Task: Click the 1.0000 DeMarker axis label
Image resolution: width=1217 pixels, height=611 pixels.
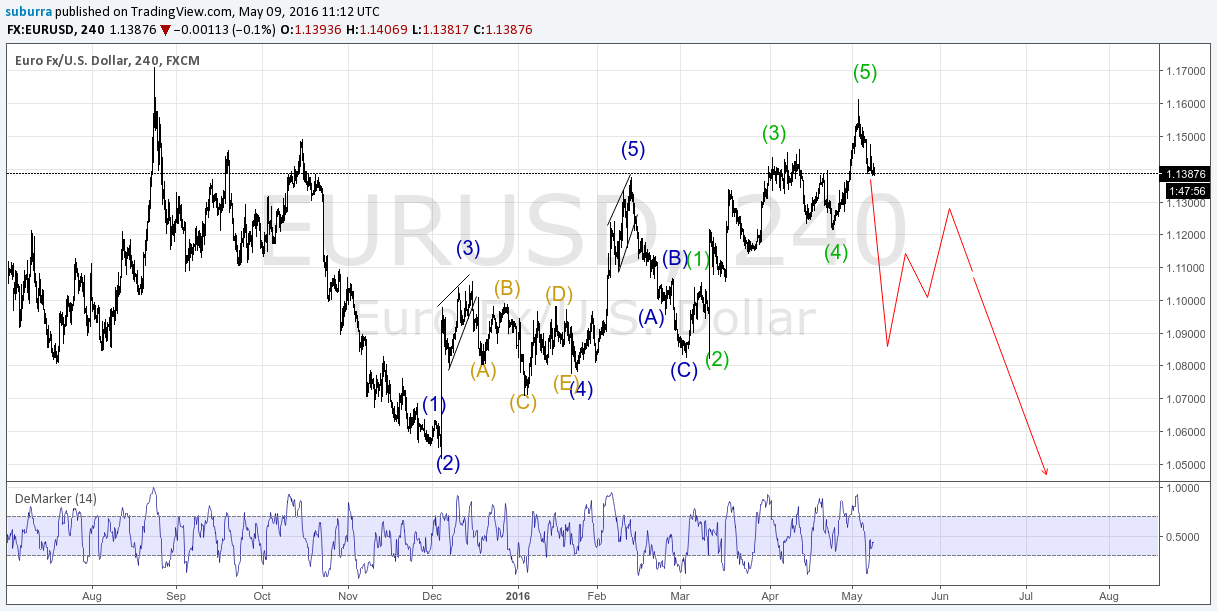Action: [x=1183, y=488]
